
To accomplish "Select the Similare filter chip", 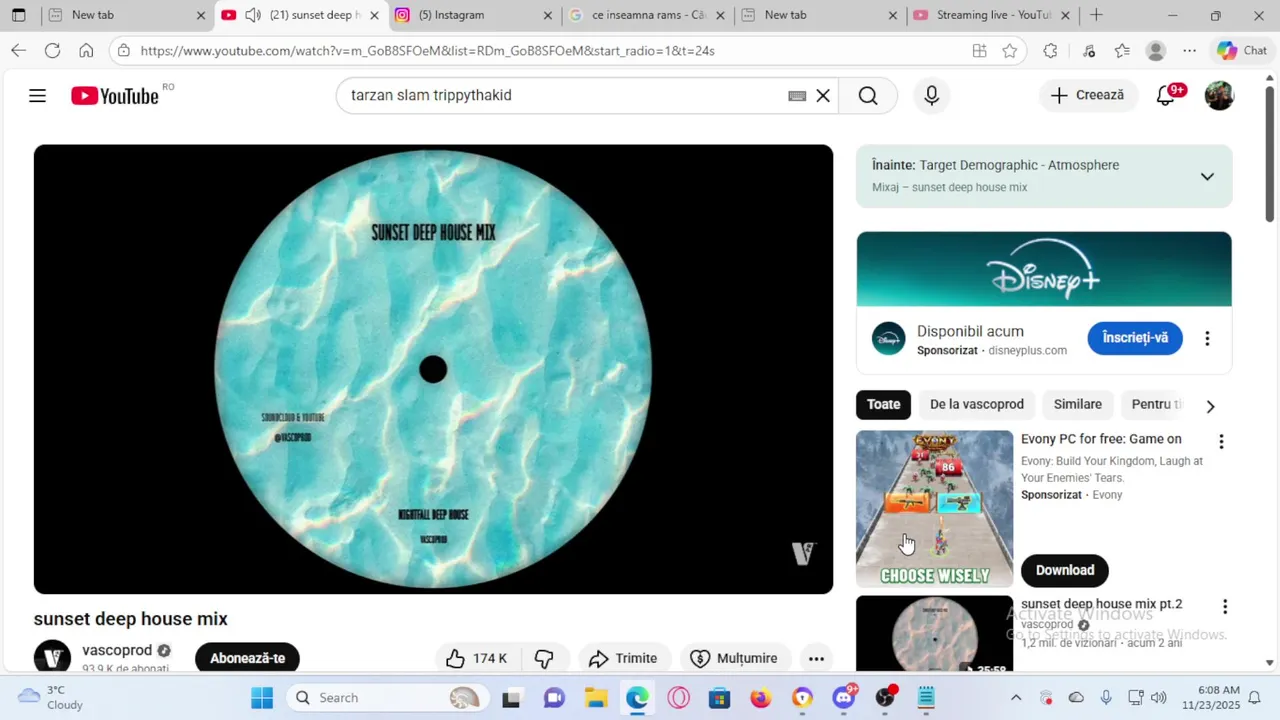I will point(1078,405).
